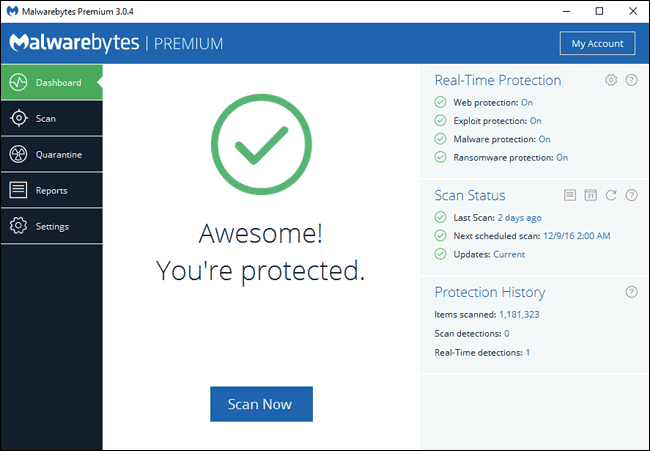Open the Reports section
Screen dimensions: 650x451
[51, 190]
